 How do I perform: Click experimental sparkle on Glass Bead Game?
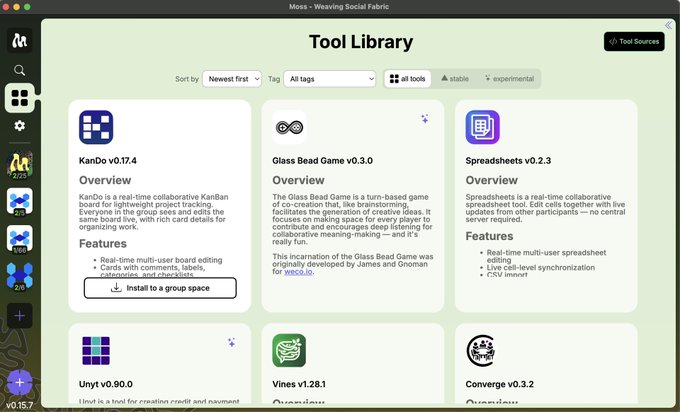point(425,119)
